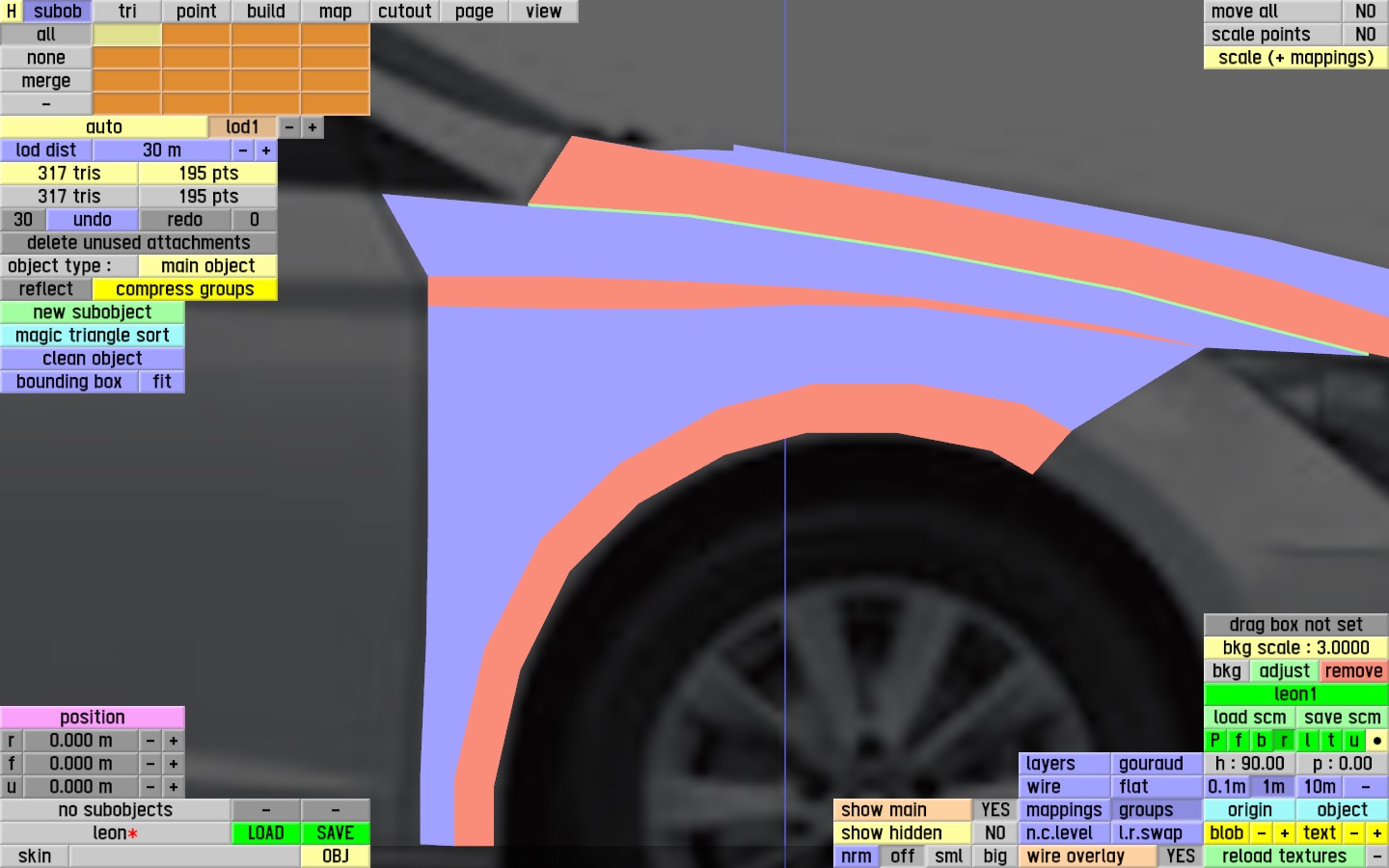Toggle show main YES button
1389x868 pixels.
995,810
